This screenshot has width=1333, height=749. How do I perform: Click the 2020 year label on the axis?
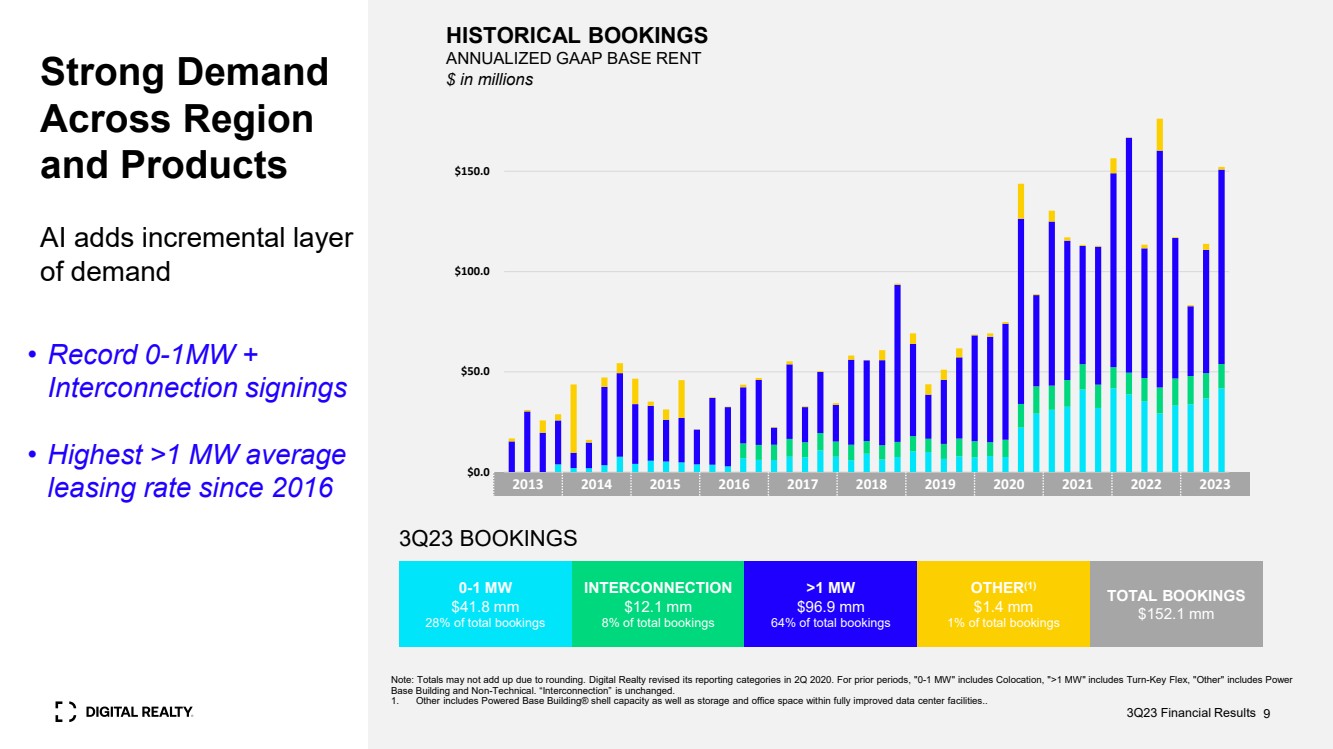click(1008, 484)
